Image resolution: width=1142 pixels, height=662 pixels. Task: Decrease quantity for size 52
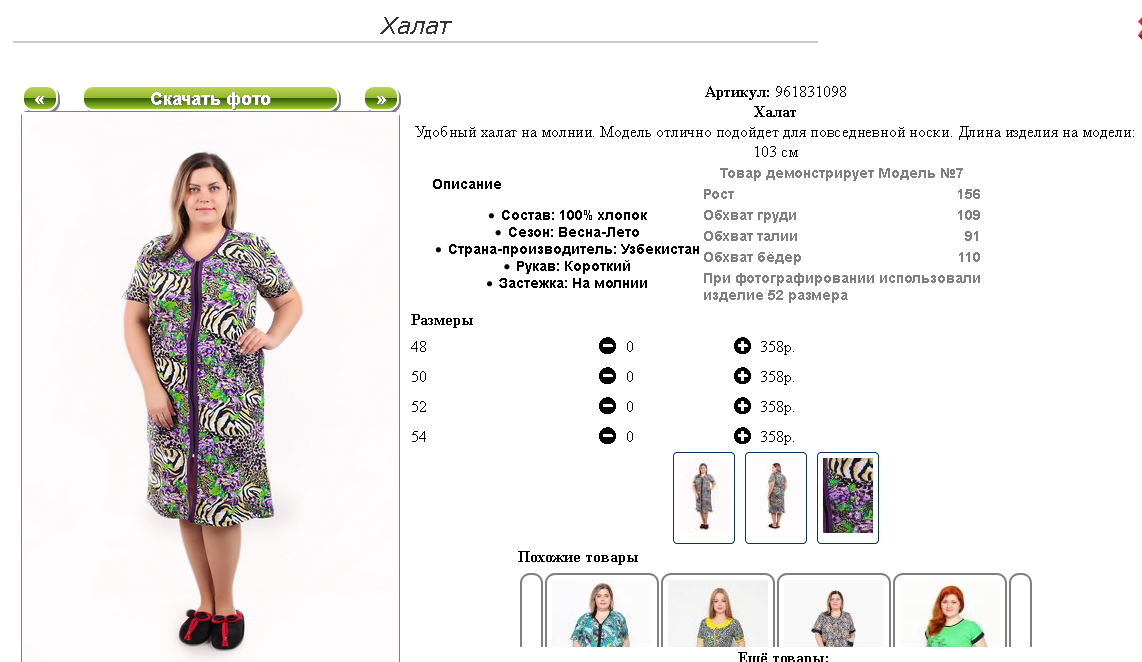[x=607, y=406]
